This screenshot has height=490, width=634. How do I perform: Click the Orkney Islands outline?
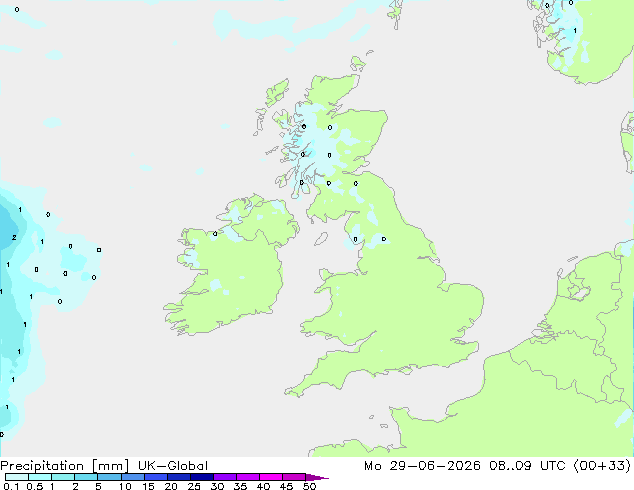click(x=358, y=64)
